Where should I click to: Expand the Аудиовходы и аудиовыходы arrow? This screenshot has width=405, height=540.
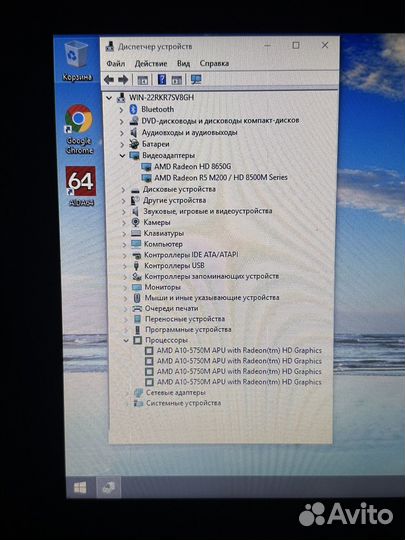(122, 133)
